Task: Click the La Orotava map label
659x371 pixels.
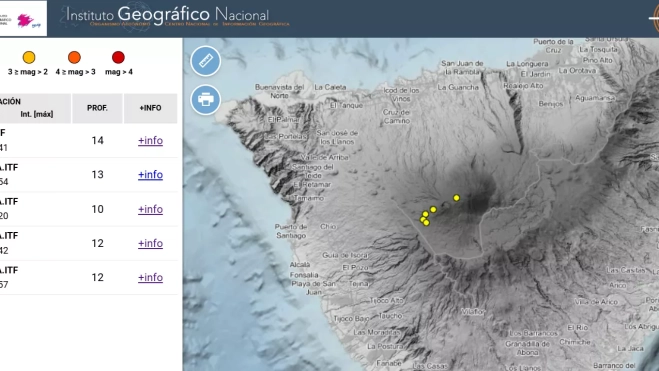Action: point(577,71)
